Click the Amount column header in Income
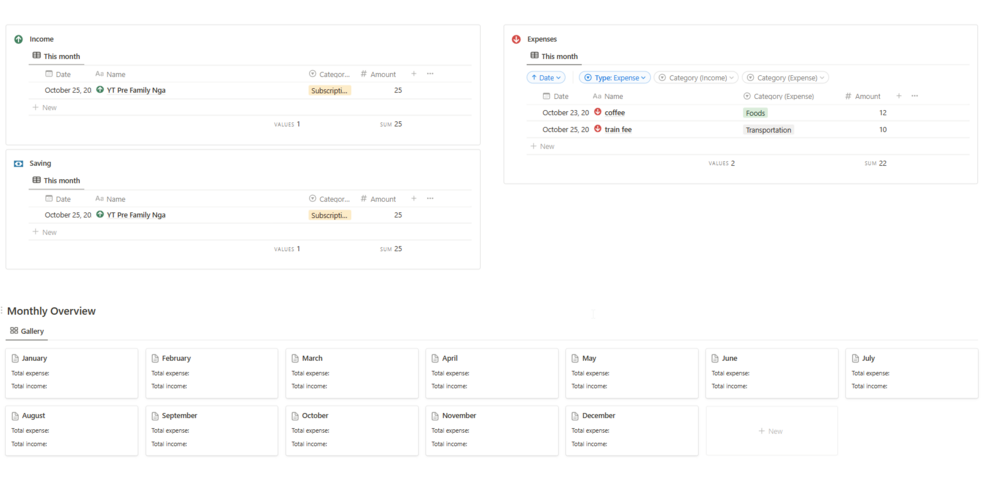1005x481 pixels. pyautogui.click(x=379, y=74)
